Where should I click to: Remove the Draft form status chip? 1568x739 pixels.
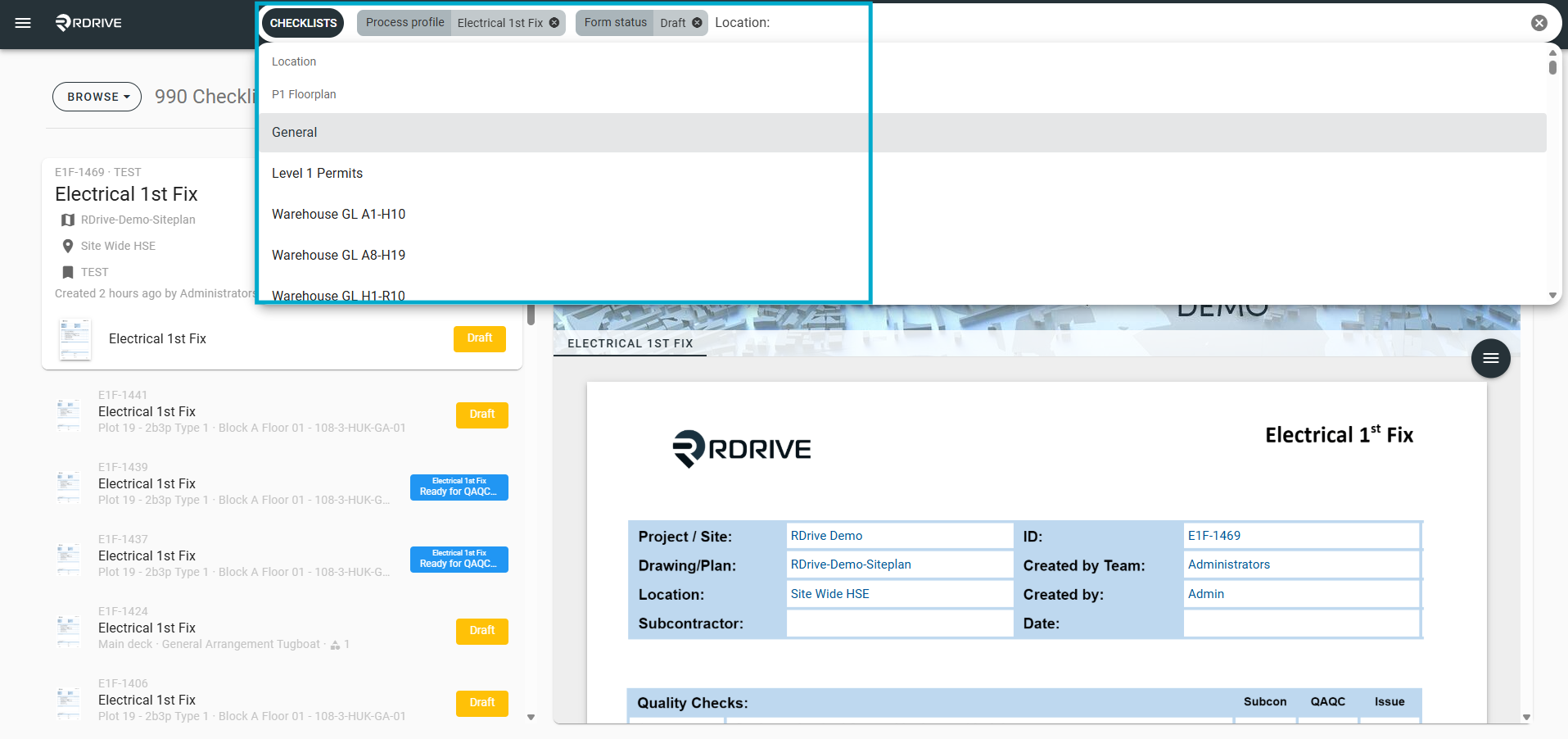697,23
